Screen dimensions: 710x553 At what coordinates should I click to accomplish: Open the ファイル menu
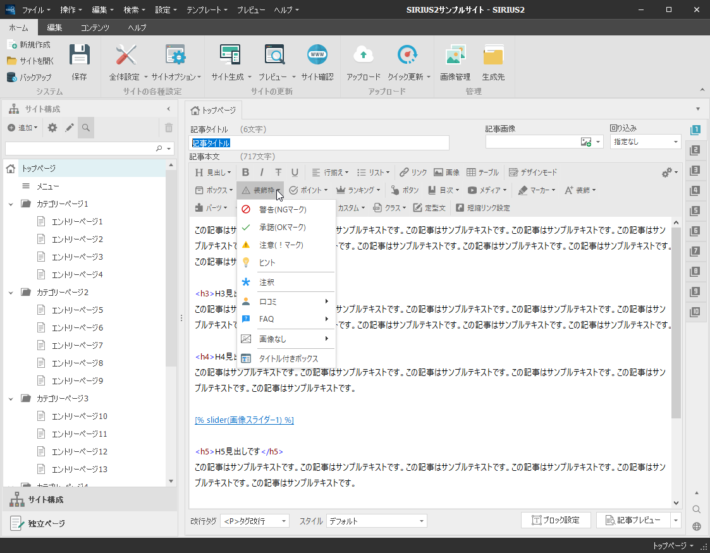pos(36,10)
